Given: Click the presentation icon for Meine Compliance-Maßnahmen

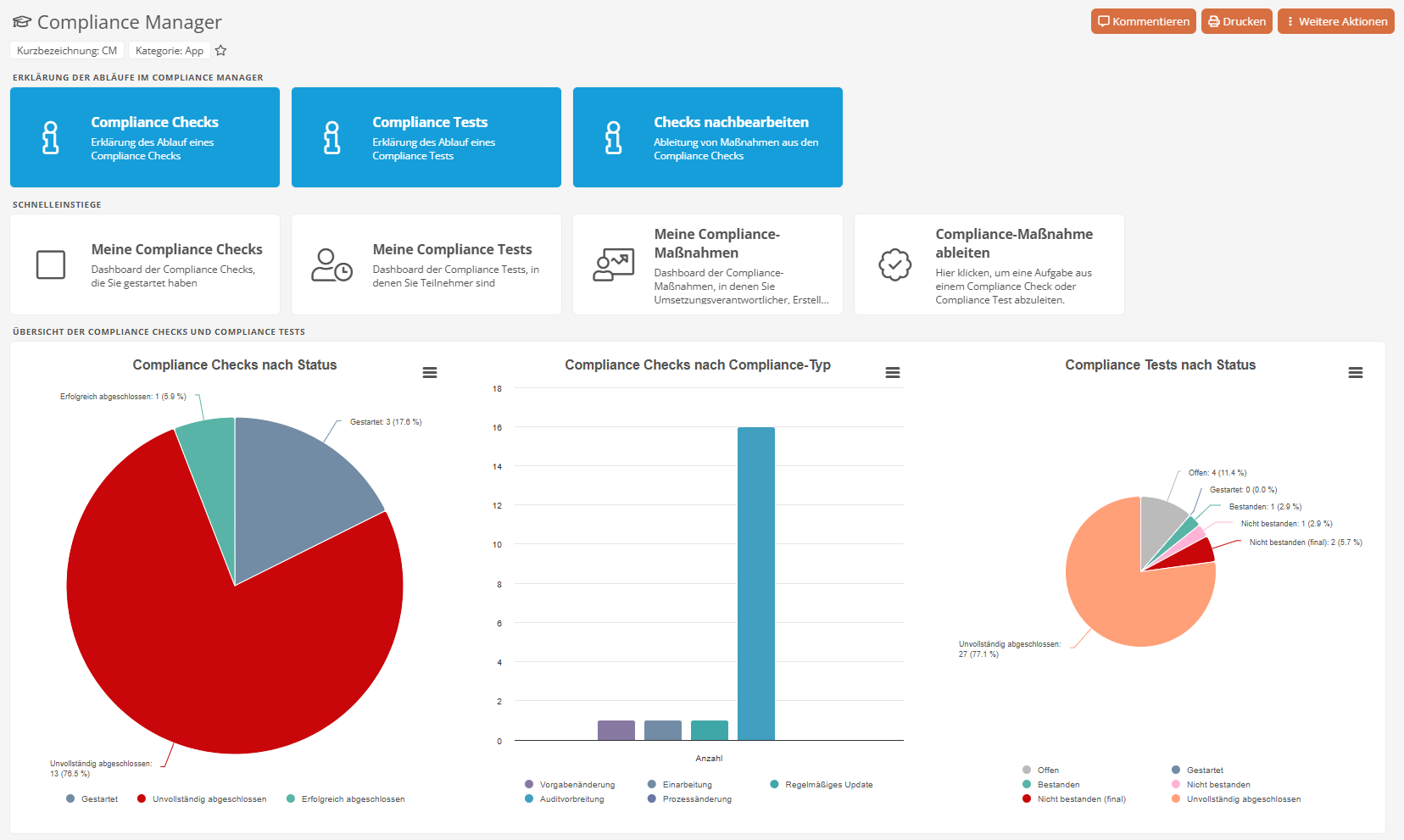Looking at the screenshot, I should click(613, 264).
